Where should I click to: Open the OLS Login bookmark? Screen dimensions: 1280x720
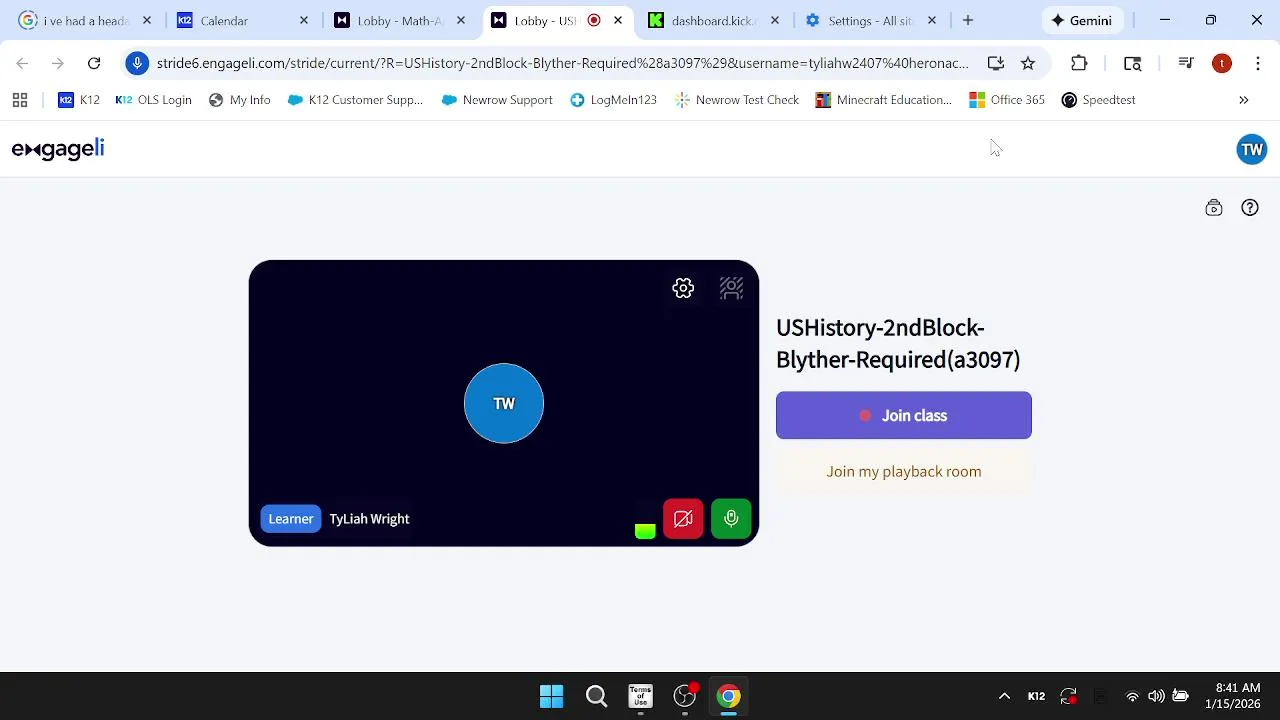point(153,100)
